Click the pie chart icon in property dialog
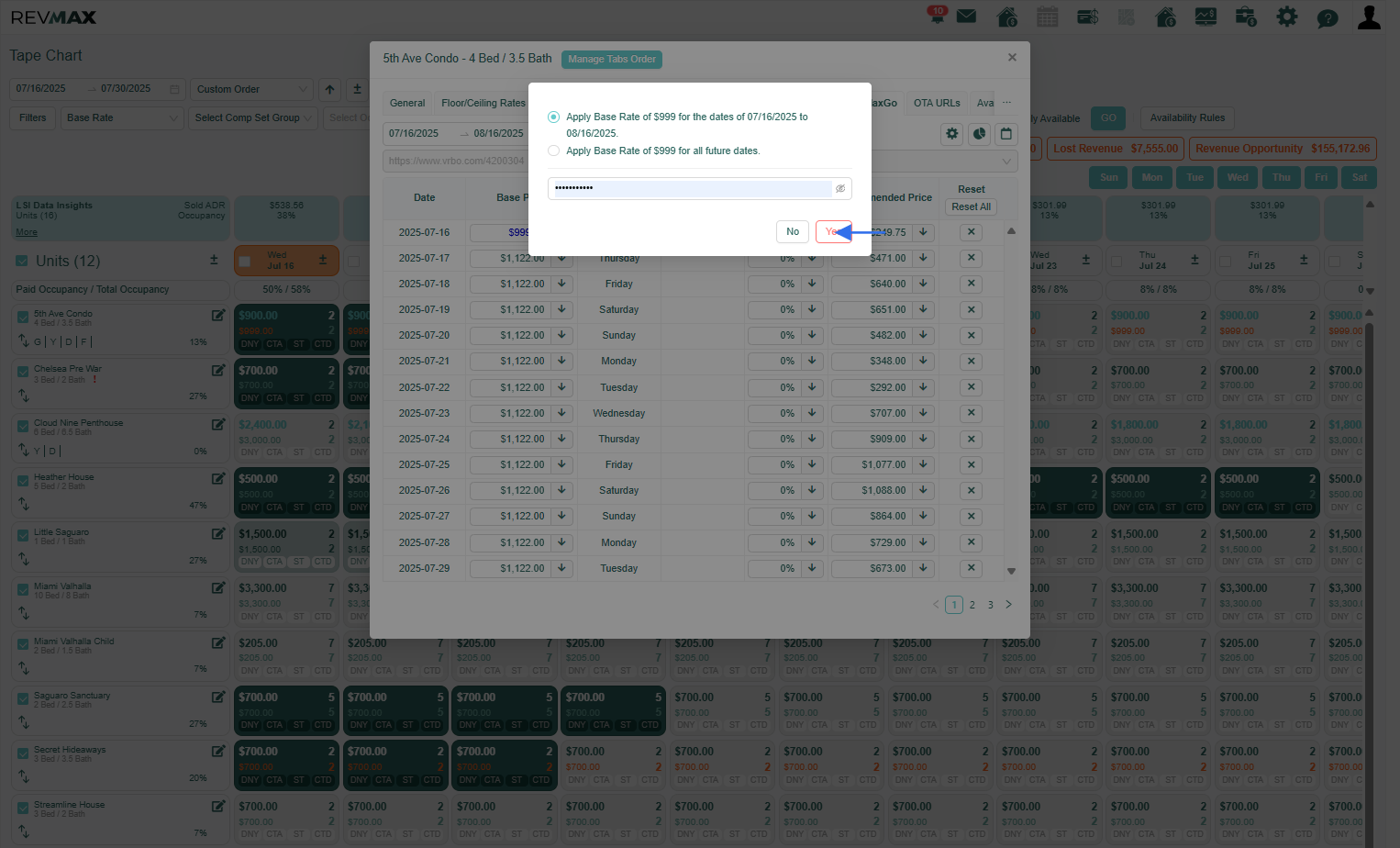 980,134
